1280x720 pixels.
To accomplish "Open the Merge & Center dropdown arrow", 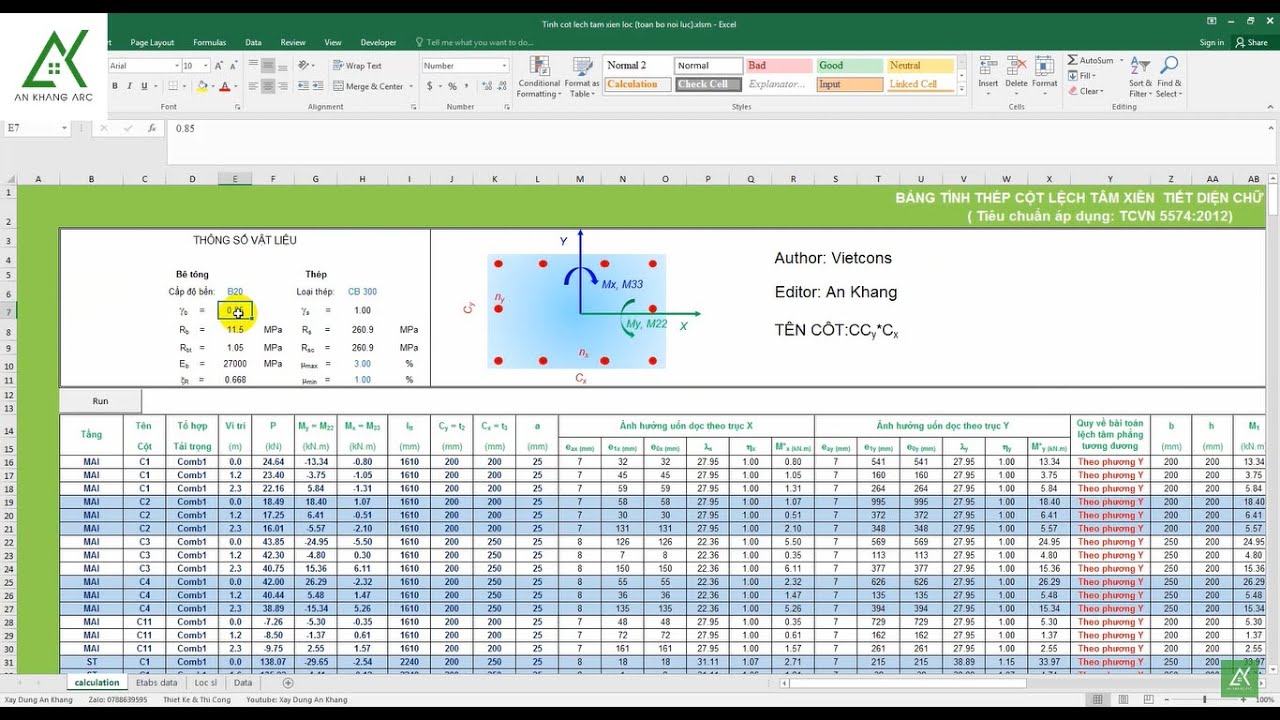I will point(412,86).
